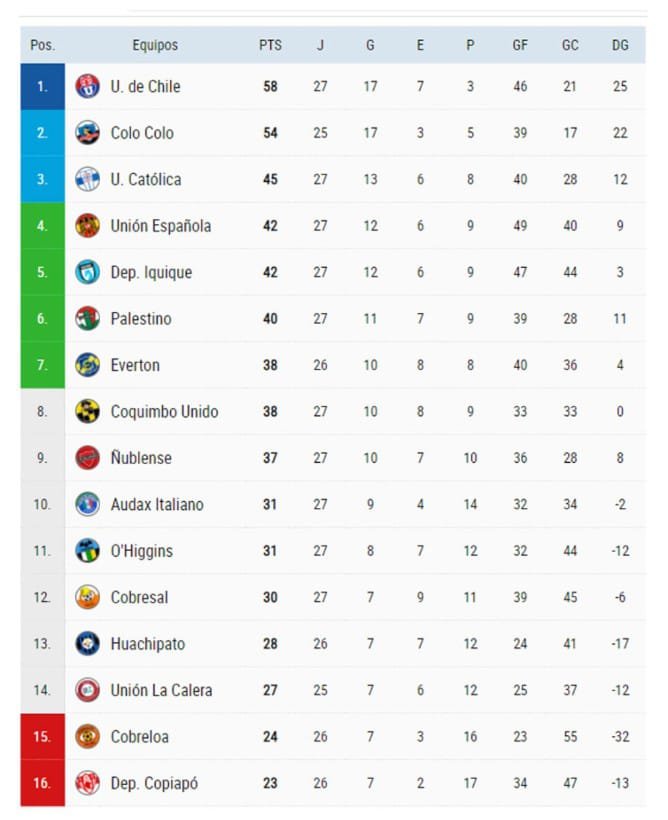Open the Dep. Iquique team link
This screenshot has width=668, height=820.
click(x=151, y=273)
